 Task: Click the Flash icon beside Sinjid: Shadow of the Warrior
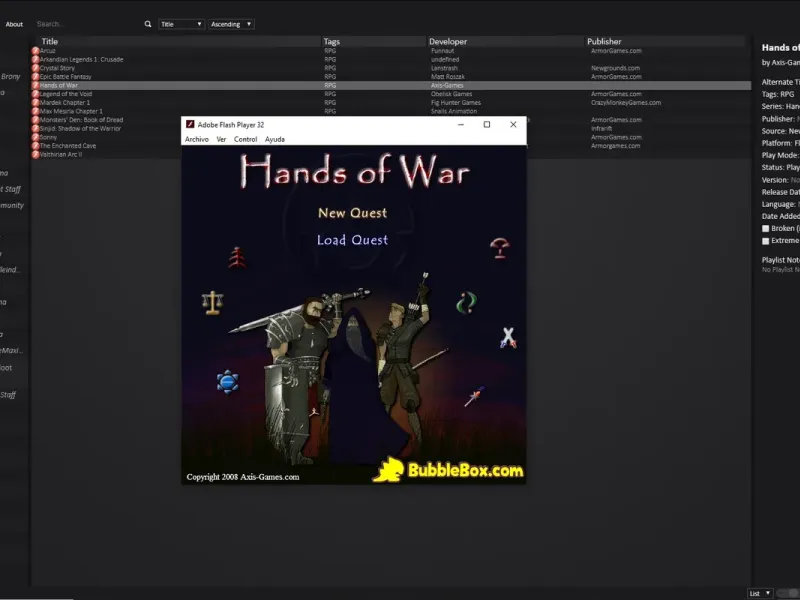point(35,129)
